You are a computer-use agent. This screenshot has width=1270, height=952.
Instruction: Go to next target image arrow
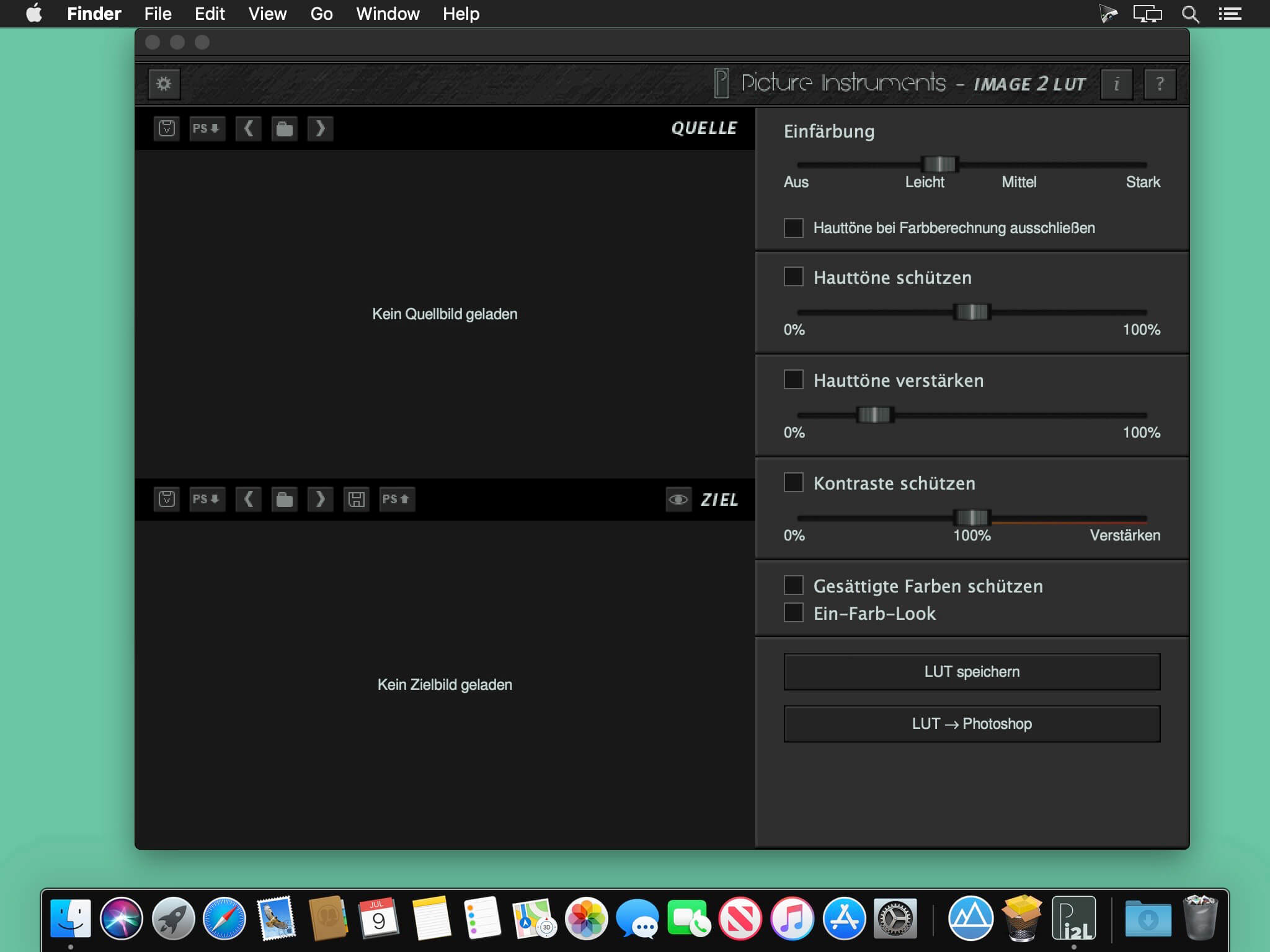[x=320, y=499]
